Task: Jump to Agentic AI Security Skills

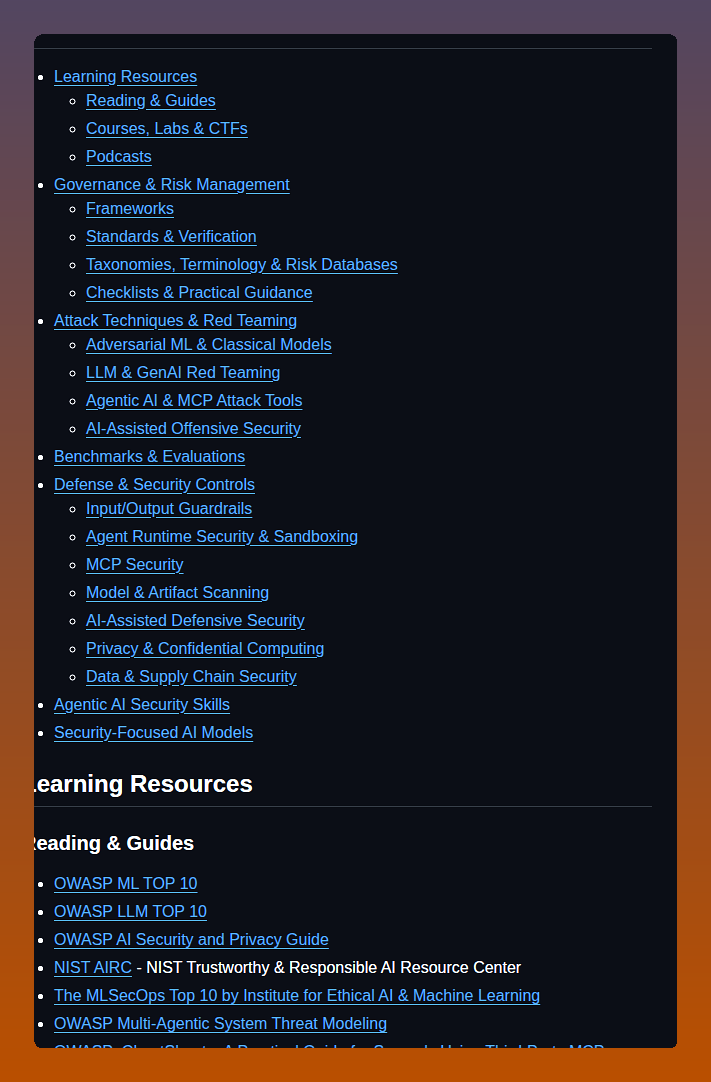Action: click(x=142, y=705)
